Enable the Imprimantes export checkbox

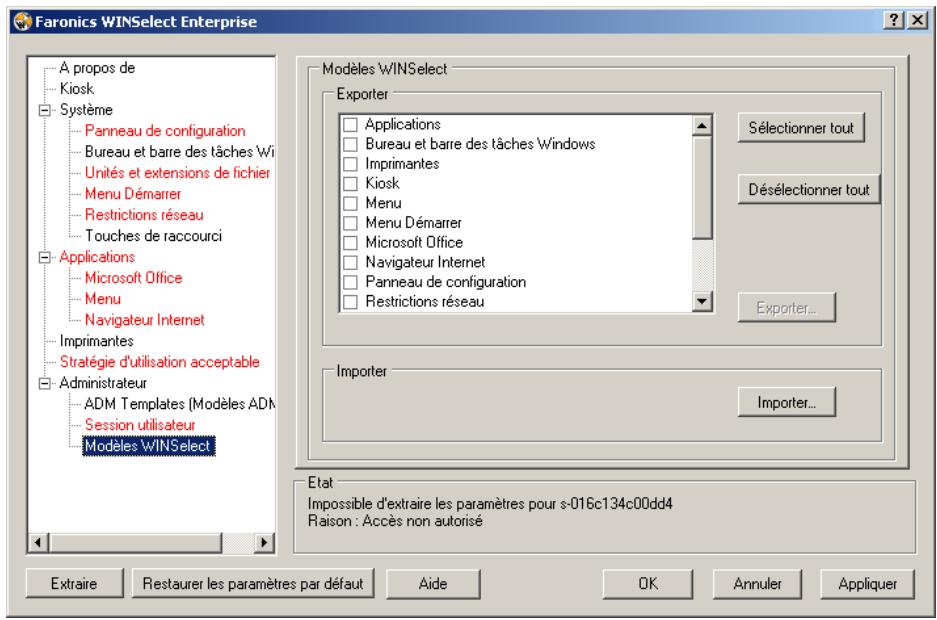tap(351, 164)
